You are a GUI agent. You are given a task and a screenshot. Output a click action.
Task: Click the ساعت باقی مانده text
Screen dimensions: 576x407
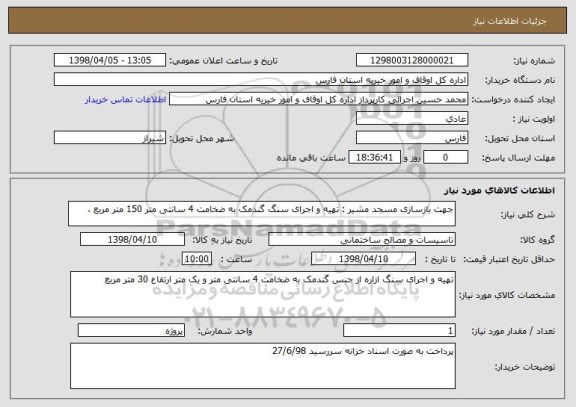311,158
